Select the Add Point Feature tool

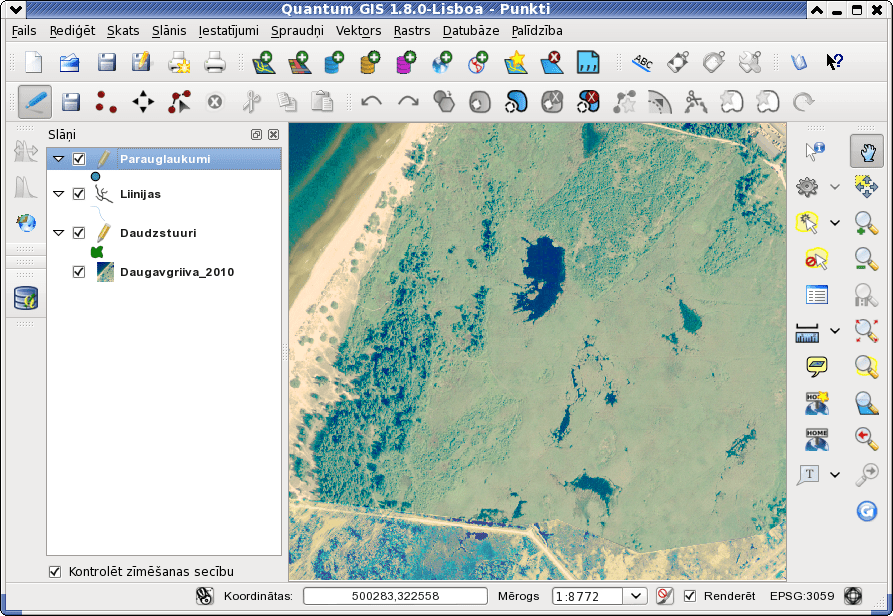tap(106, 102)
